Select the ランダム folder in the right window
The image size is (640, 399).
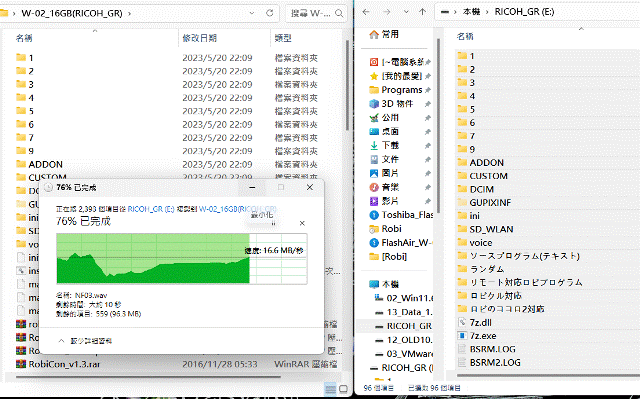(x=487, y=269)
